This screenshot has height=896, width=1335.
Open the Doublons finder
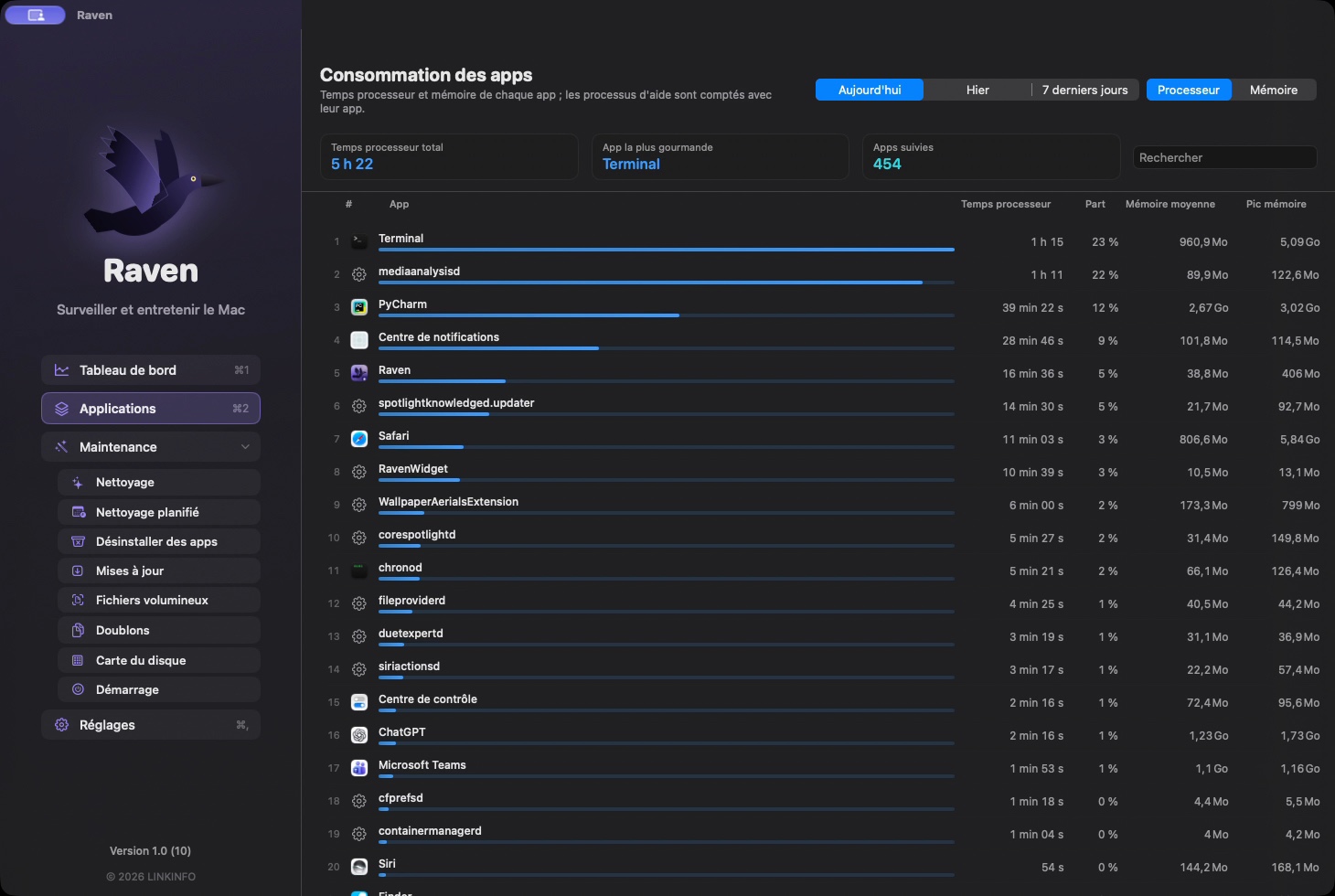159,630
